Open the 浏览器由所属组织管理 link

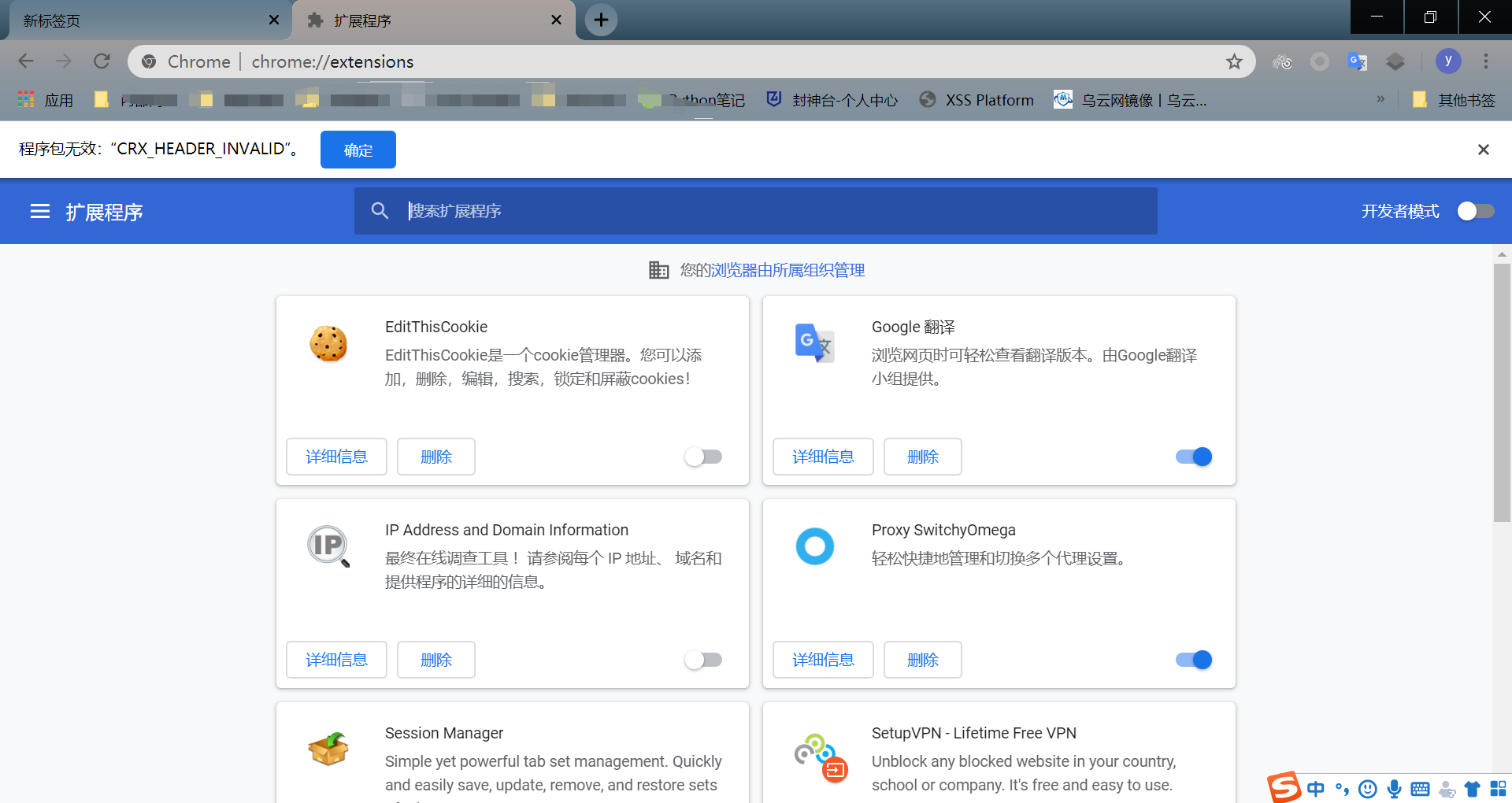click(787, 270)
